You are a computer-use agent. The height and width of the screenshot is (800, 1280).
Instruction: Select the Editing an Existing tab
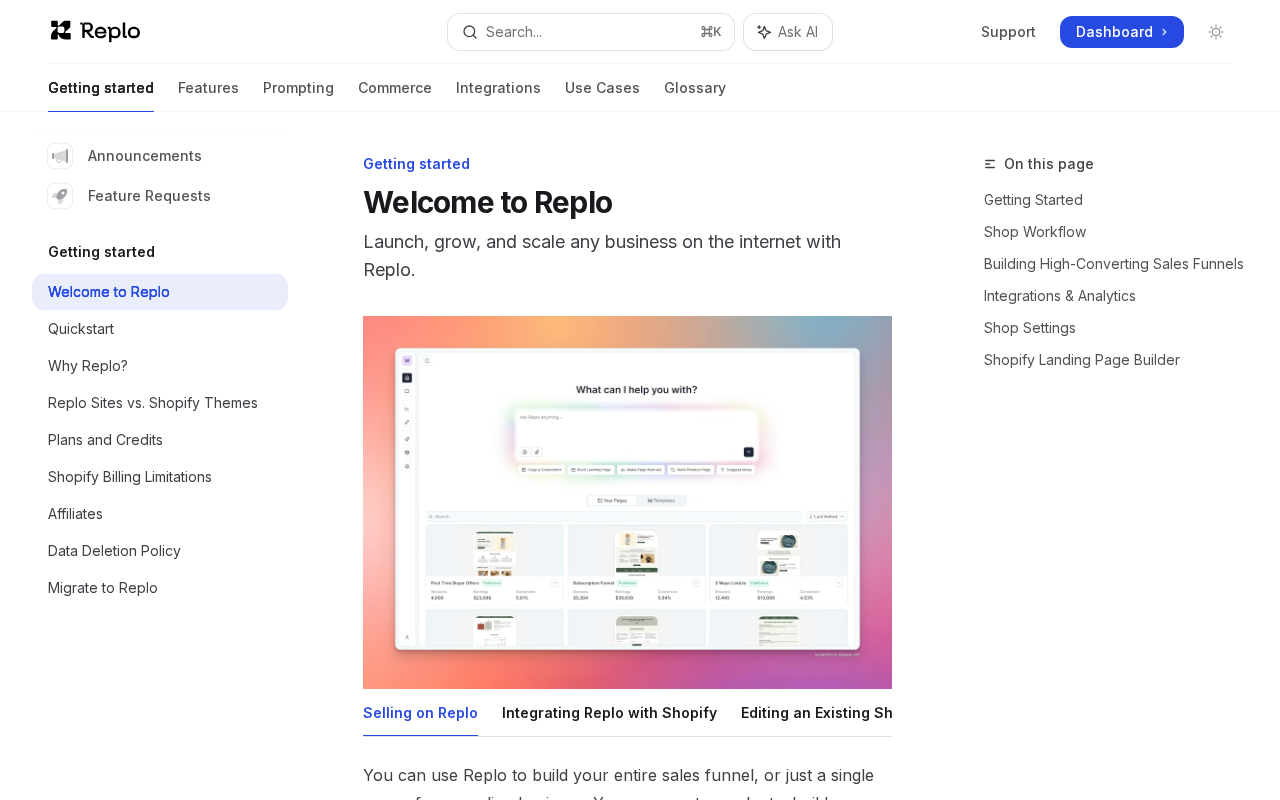point(816,713)
